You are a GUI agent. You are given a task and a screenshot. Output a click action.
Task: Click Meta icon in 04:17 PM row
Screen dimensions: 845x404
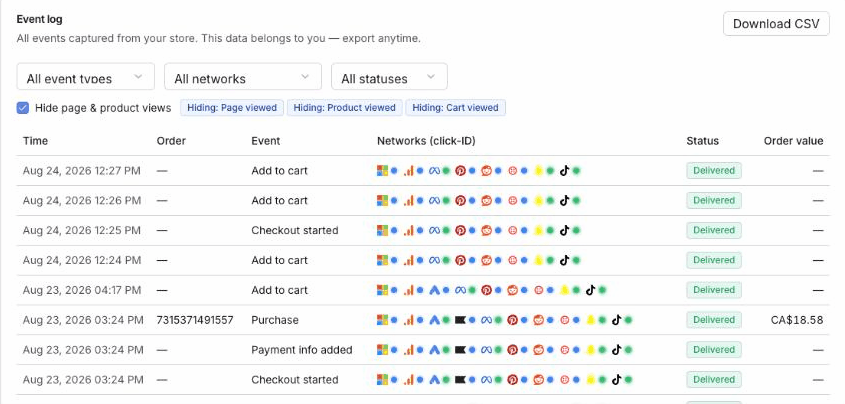[460, 290]
